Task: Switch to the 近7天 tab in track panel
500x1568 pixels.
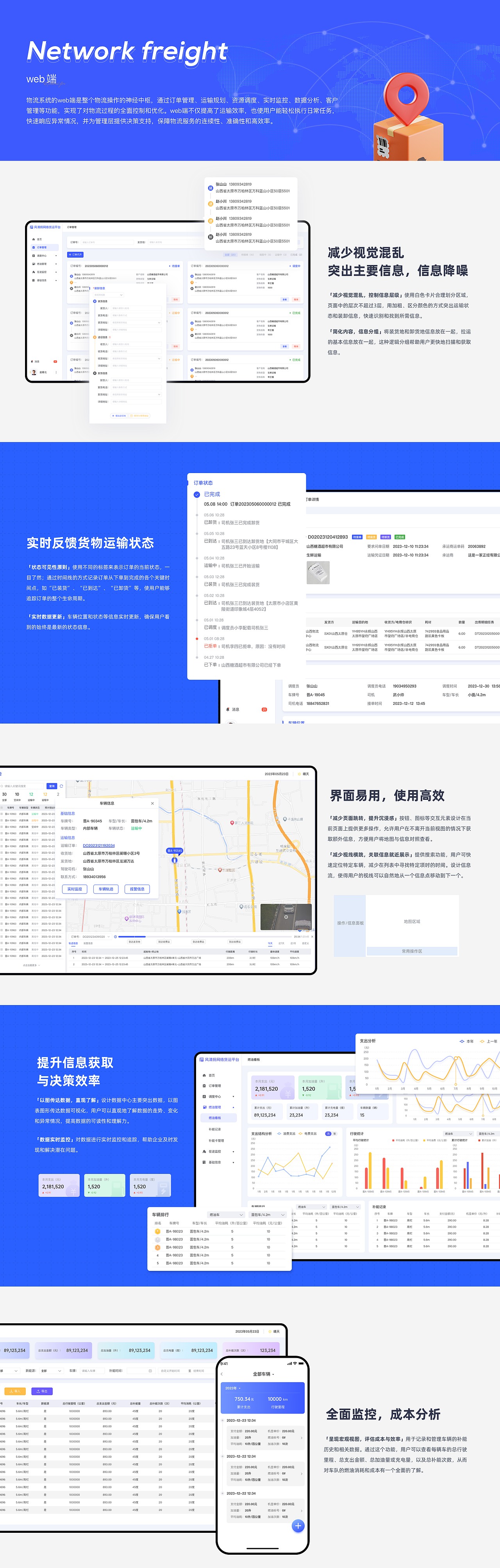Action: point(281,943)
